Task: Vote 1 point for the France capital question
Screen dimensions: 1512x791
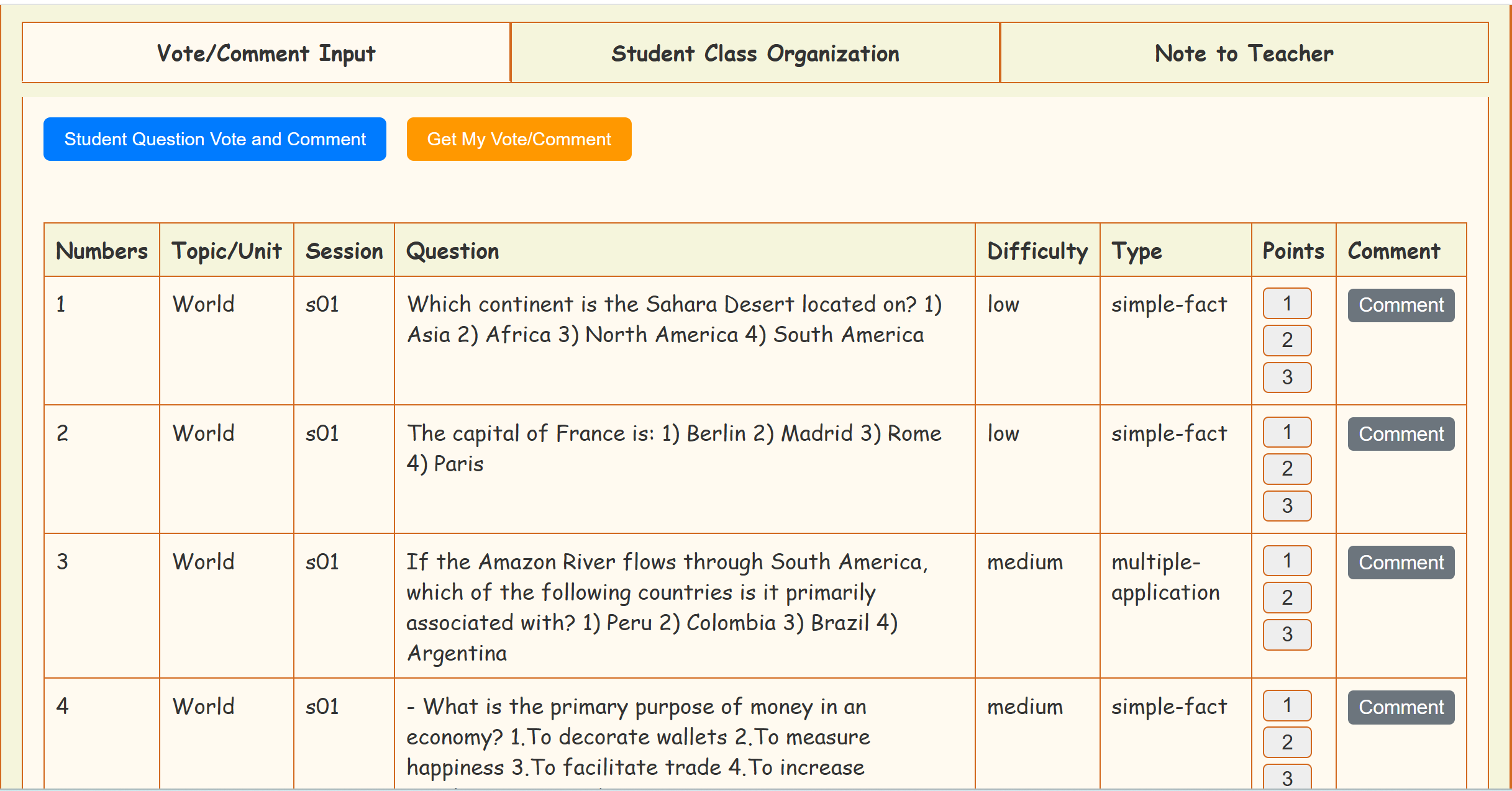Action: (1287, 432)
